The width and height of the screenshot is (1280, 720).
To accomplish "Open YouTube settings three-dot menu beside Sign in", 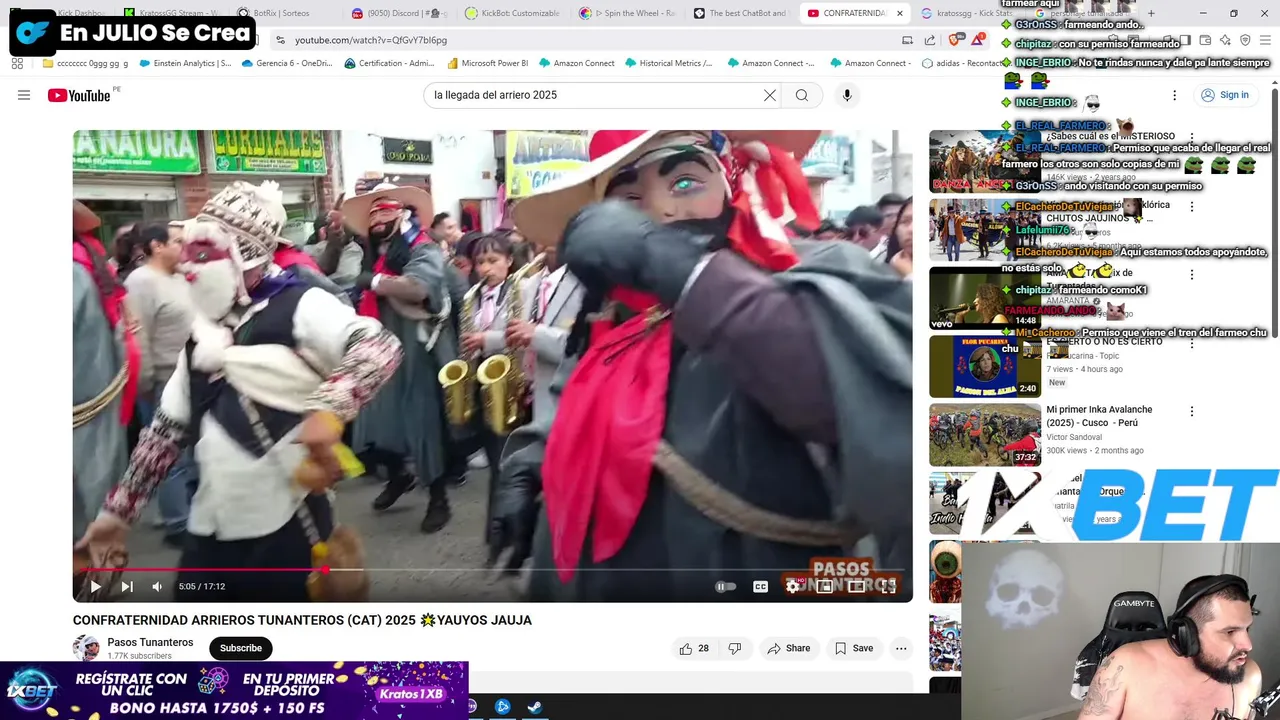I will 1175,95.
